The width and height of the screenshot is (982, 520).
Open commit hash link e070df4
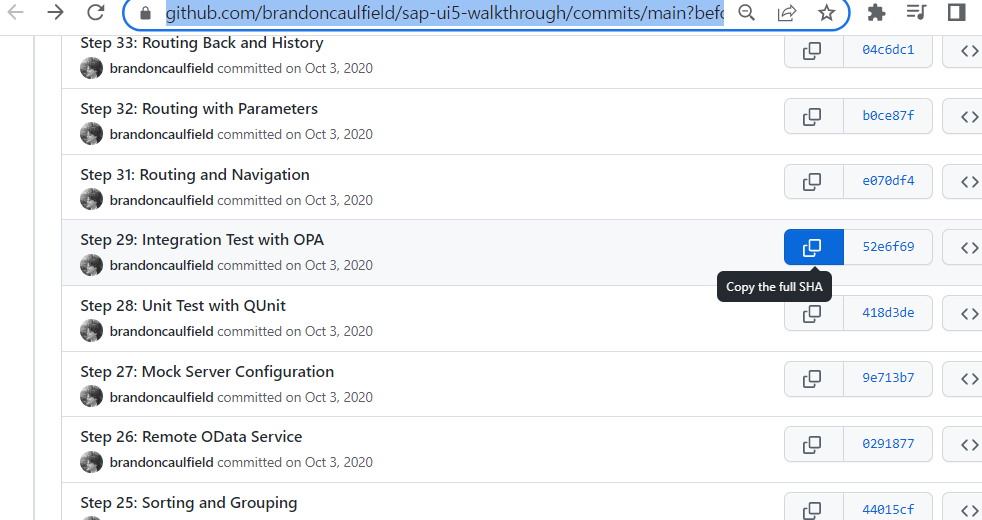click(x=888, y=181)
